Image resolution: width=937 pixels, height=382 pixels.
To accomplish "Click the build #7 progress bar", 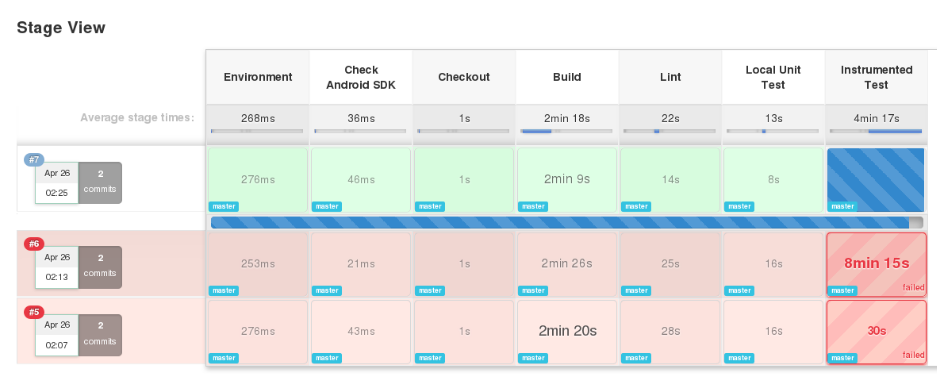I will click(x=567, y=222).
